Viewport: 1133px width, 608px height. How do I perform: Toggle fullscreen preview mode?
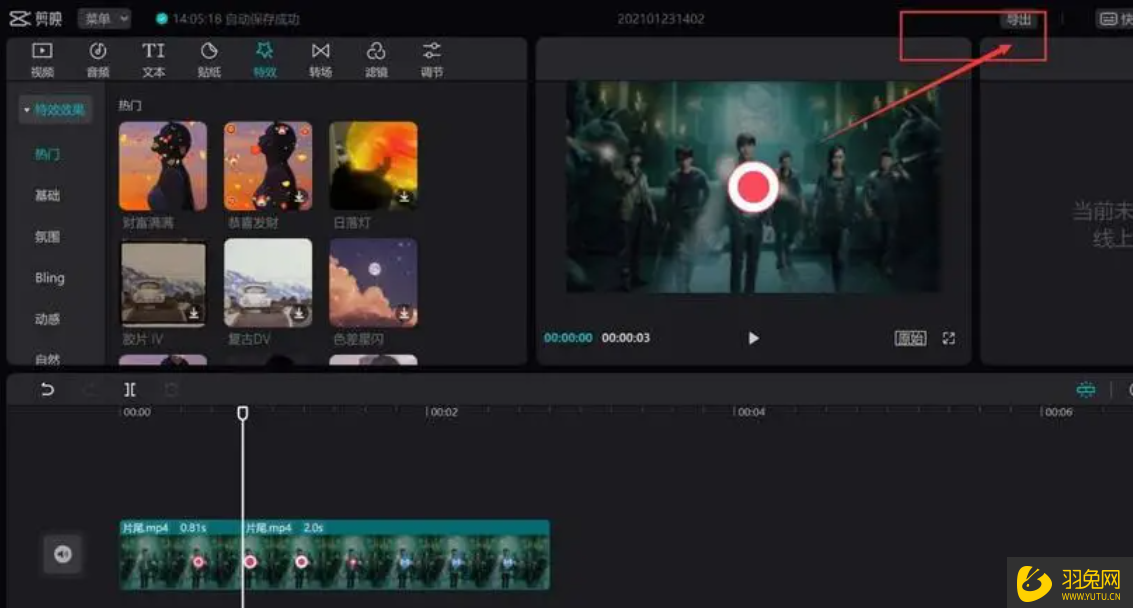tap(949, 338)
